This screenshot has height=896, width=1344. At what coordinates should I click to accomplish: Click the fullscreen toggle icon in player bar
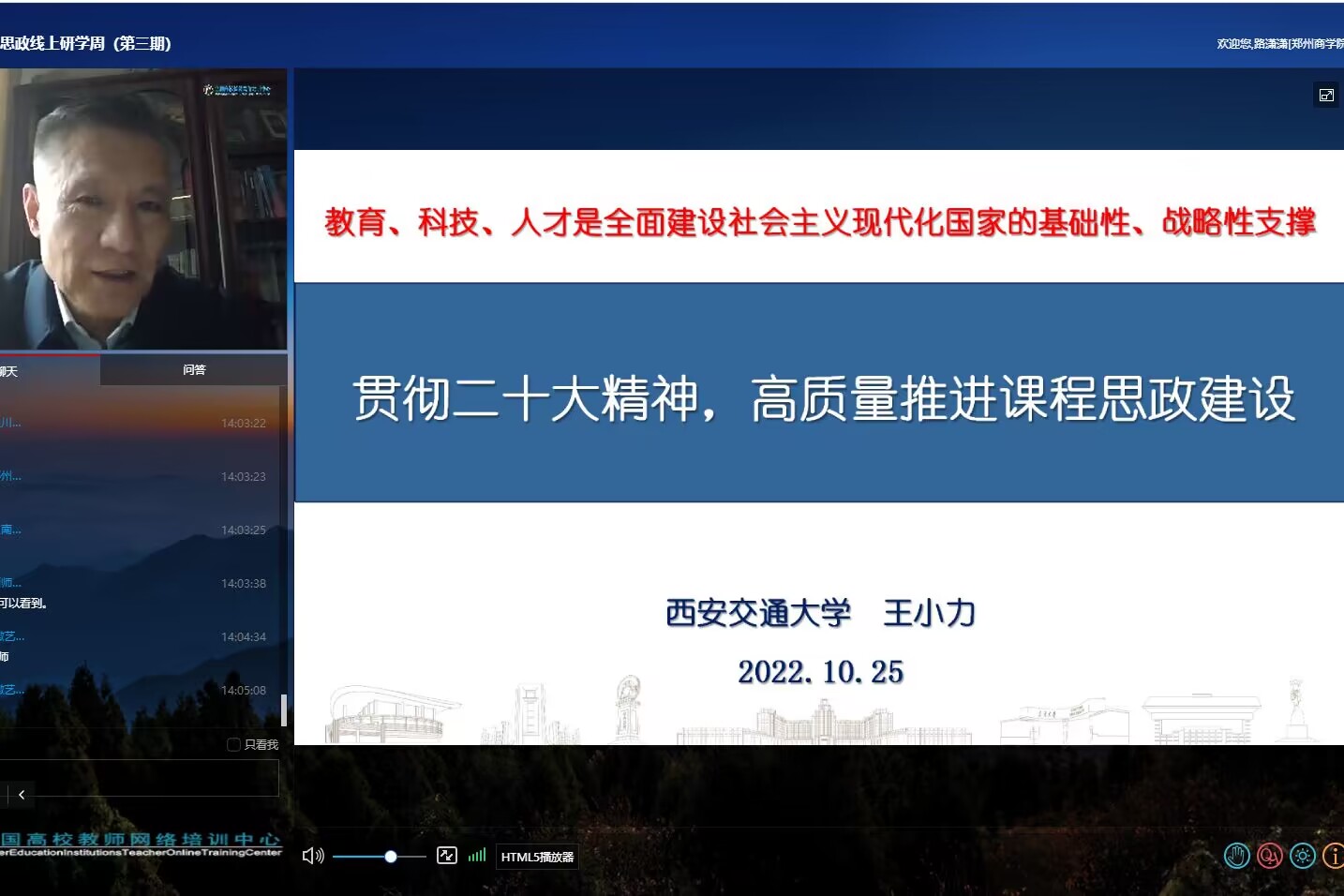pyautogui.click(x=447, y=856)
